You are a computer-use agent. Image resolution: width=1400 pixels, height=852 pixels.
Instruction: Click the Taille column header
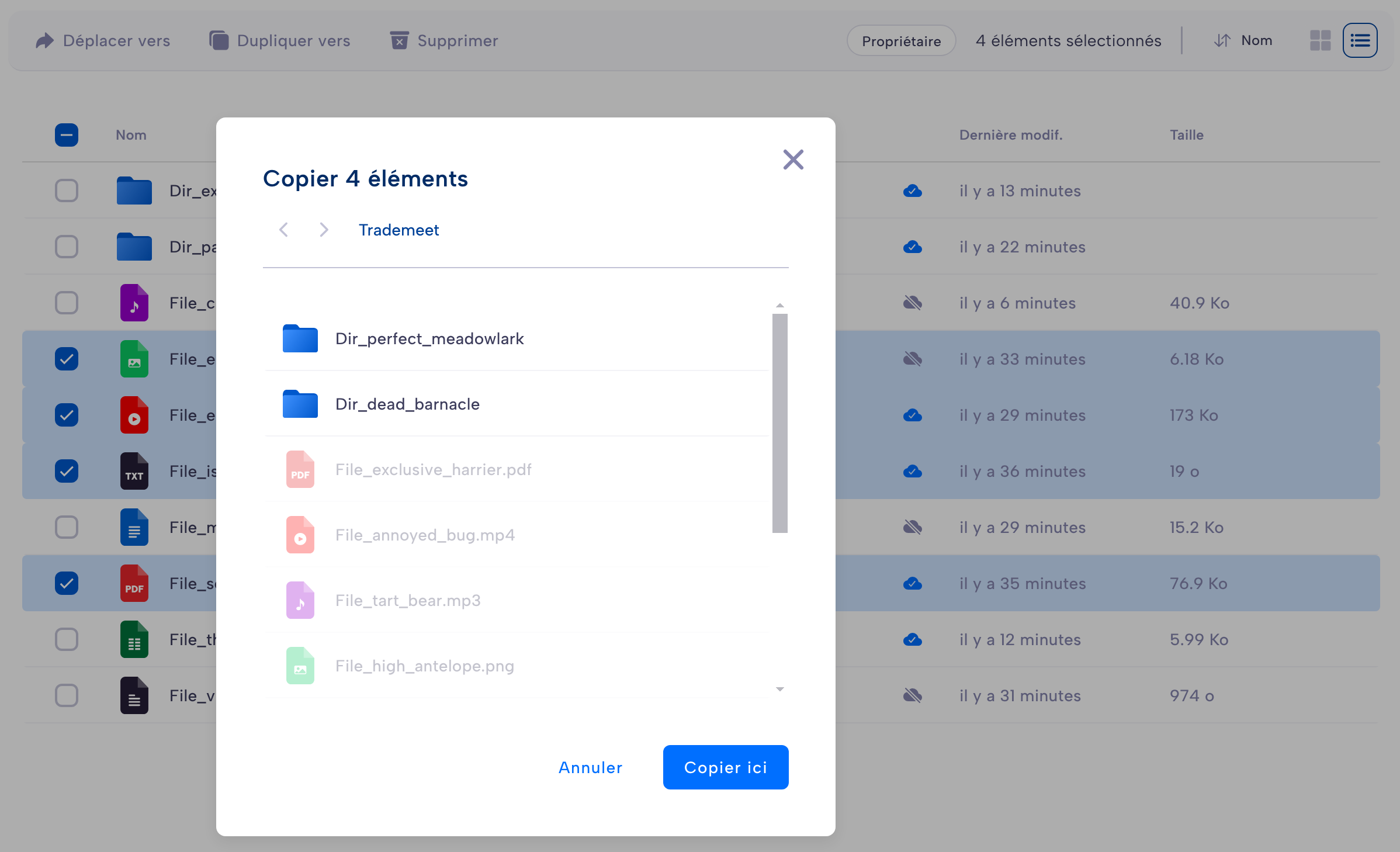point(1186,135)
